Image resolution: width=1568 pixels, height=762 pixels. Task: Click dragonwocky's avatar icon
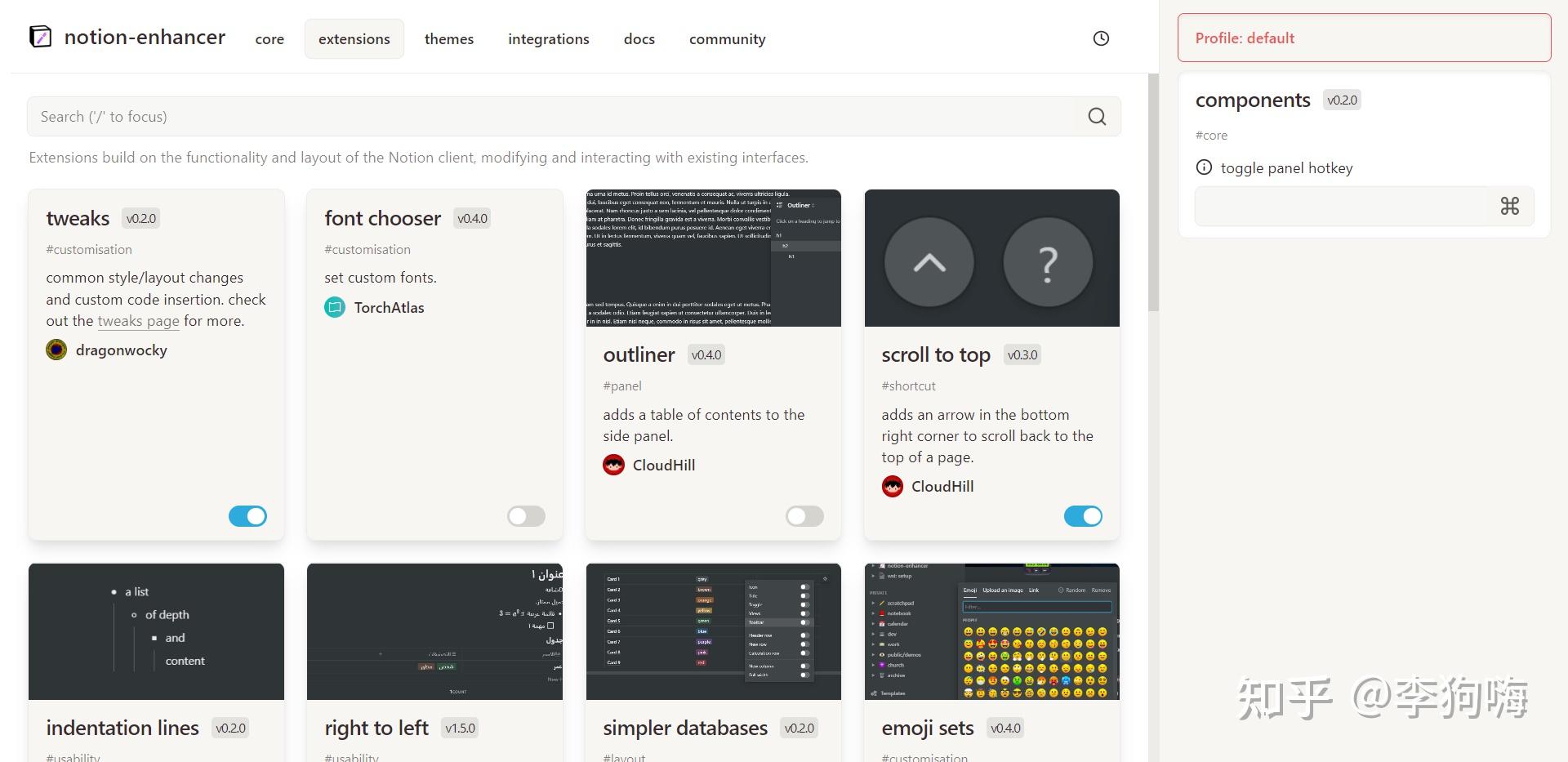click(56, 350)
